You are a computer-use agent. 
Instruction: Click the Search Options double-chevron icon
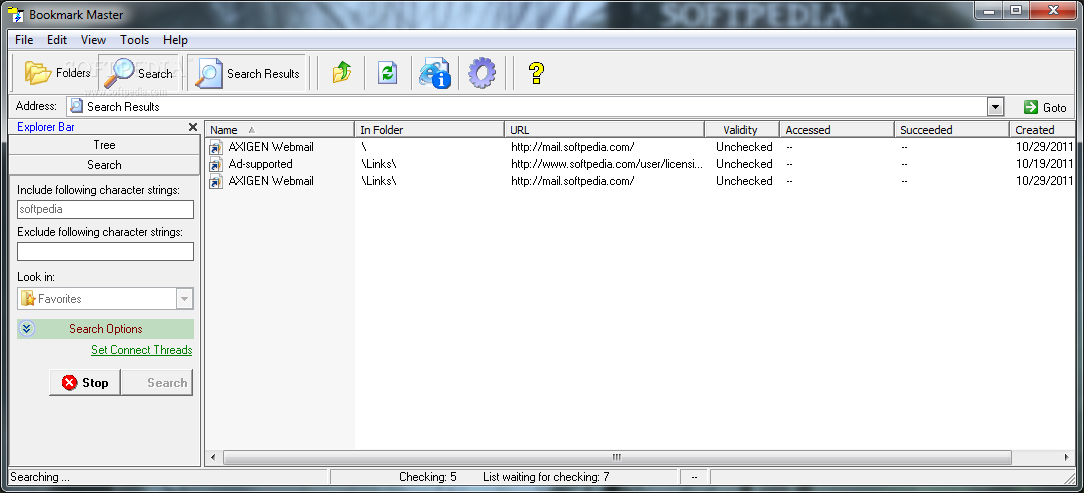pos(27,329)
